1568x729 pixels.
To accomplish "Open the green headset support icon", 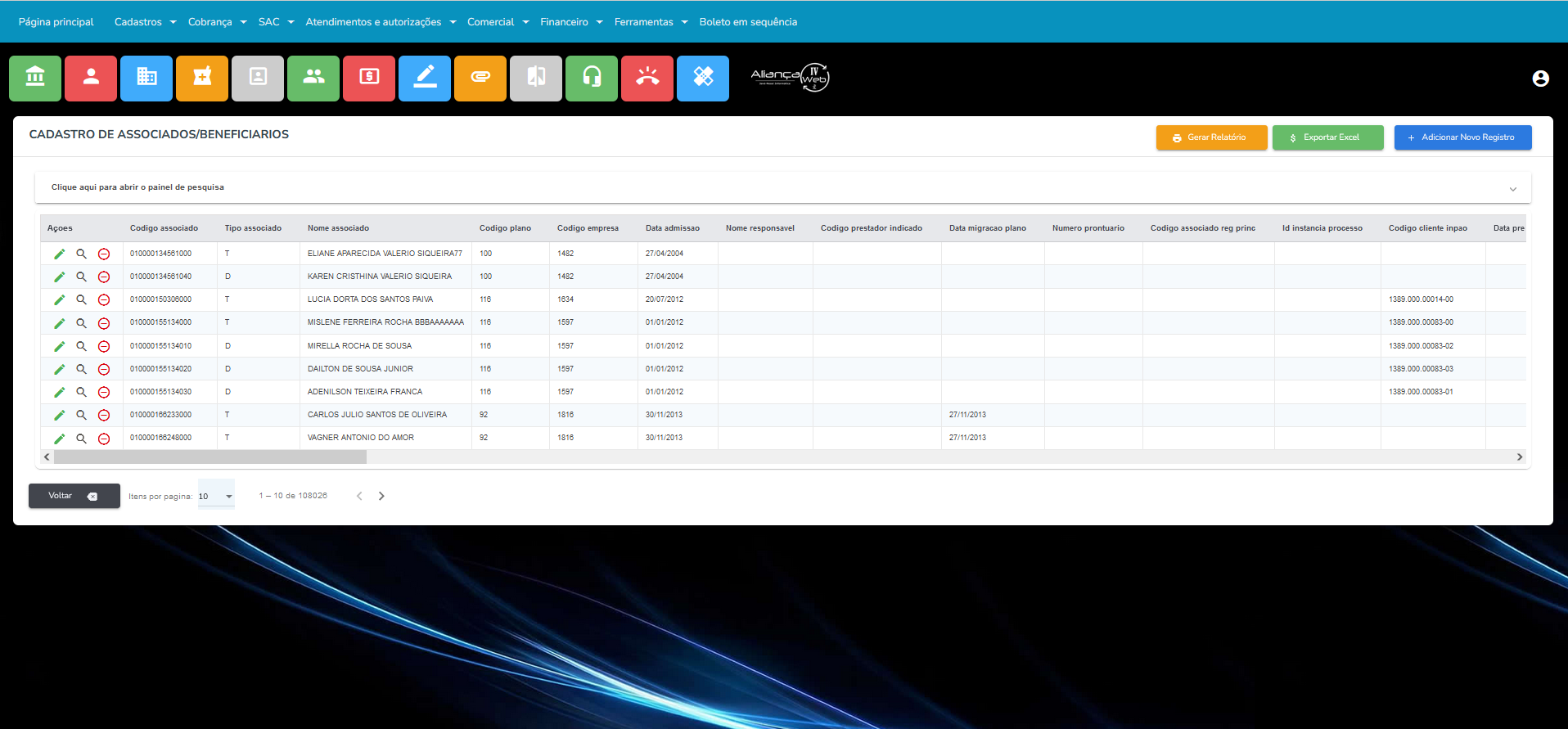I will tap(592, 78).
